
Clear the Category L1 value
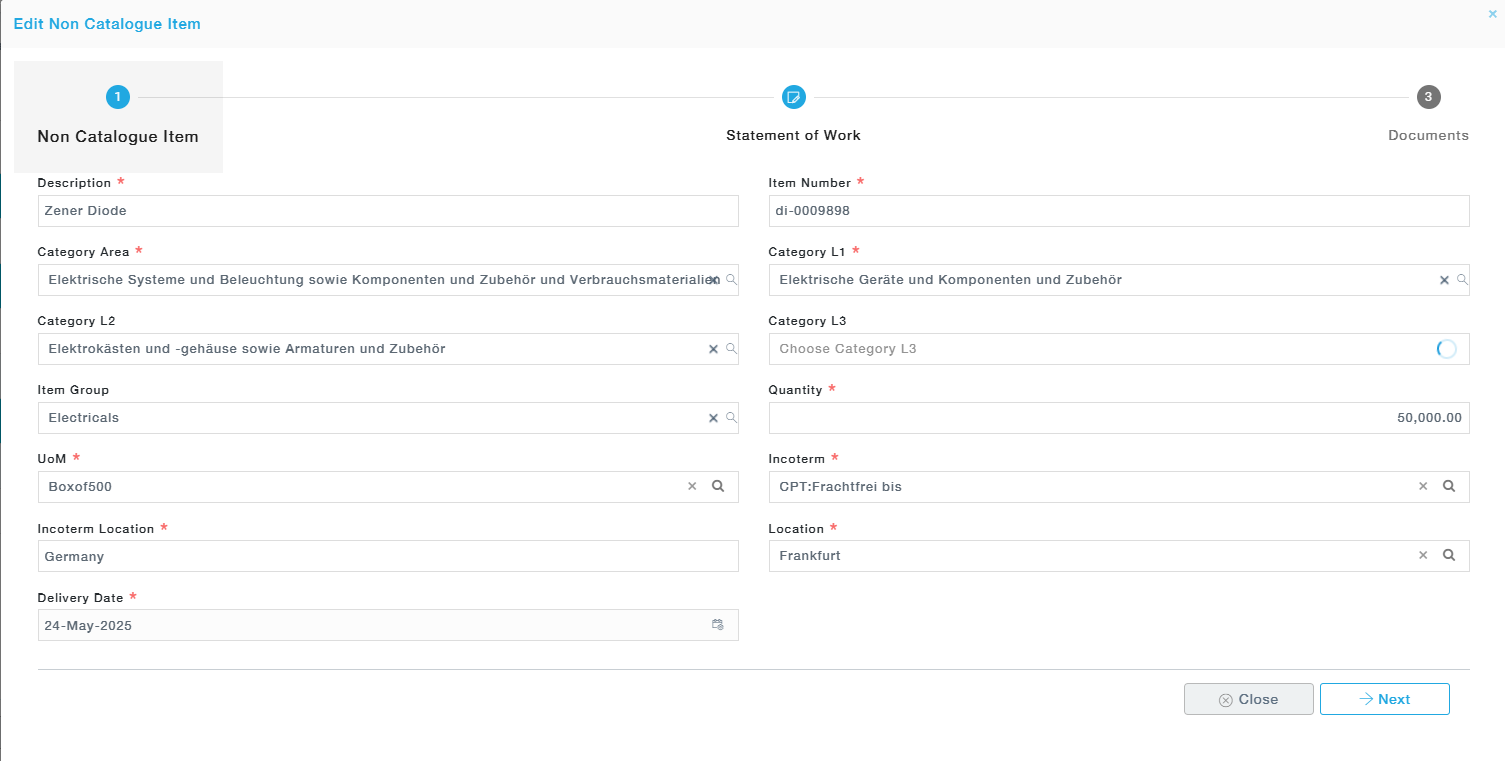[1444, 280]
